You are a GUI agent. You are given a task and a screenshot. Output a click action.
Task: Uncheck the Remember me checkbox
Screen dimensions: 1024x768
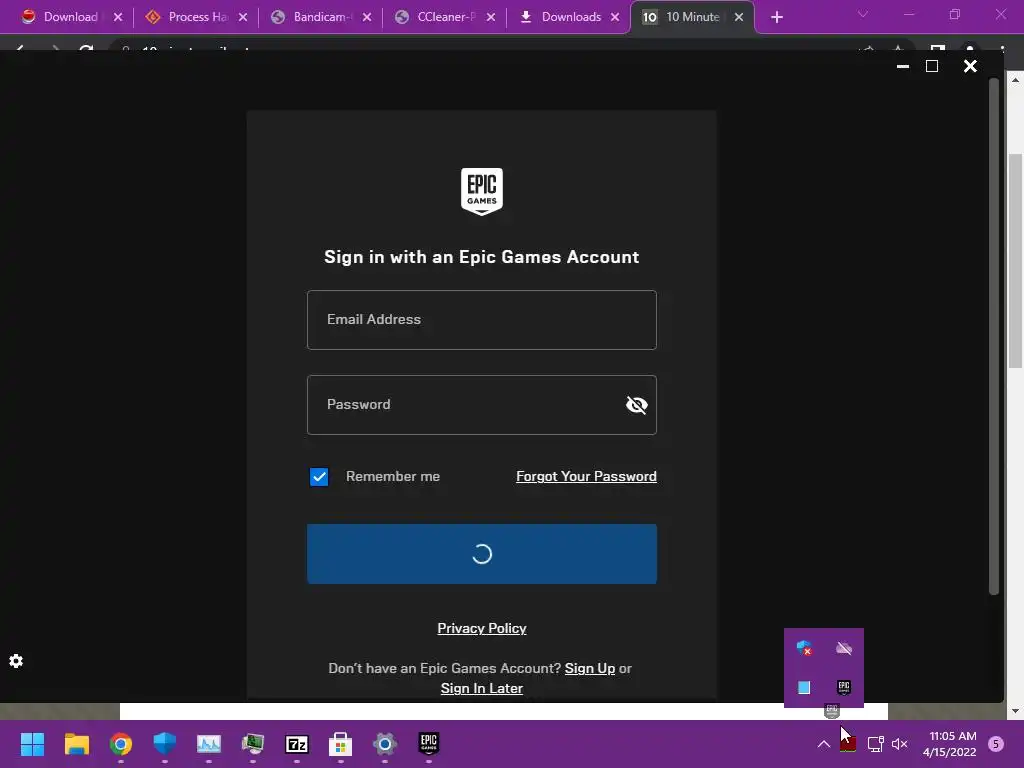point(319,477)
